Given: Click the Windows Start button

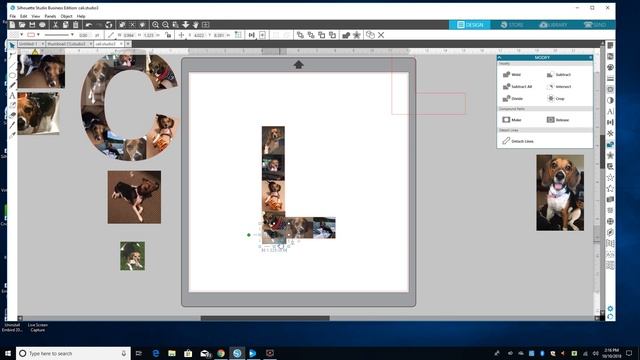Looking at the screenshot, I should pyautogui.click(x=7, y=353).
